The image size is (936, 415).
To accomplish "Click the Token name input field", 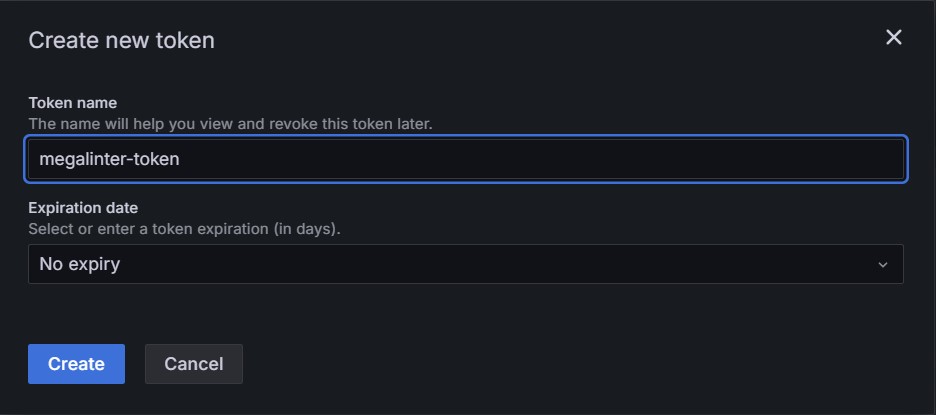I will point(466,159).
